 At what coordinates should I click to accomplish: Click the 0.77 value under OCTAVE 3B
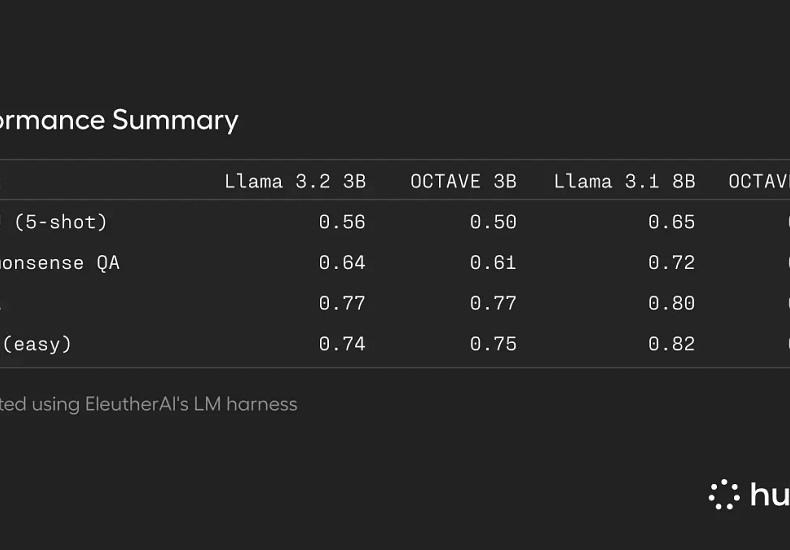[x=493, y=303]
